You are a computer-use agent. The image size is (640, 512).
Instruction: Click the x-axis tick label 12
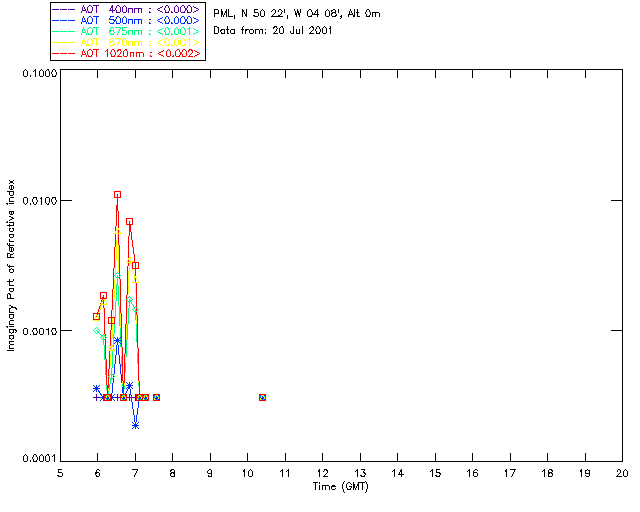(322, 473)
